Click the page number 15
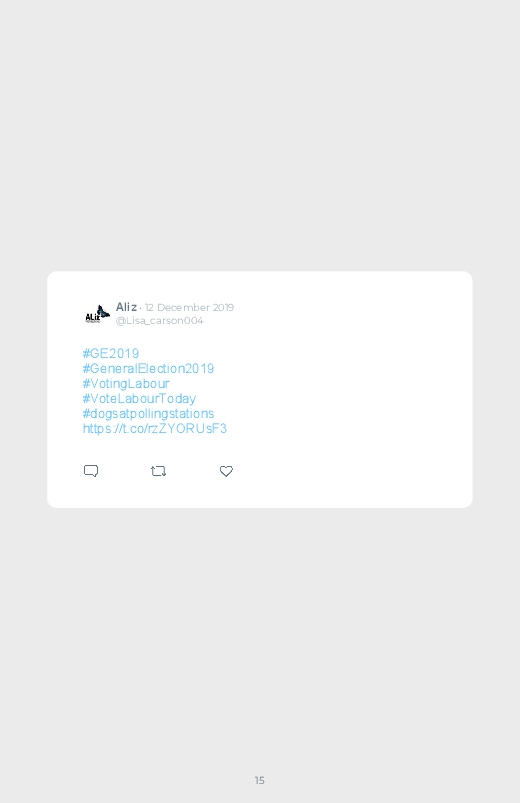Image resolution: width=520 pixels, height=803 pixels. (260, 780)
